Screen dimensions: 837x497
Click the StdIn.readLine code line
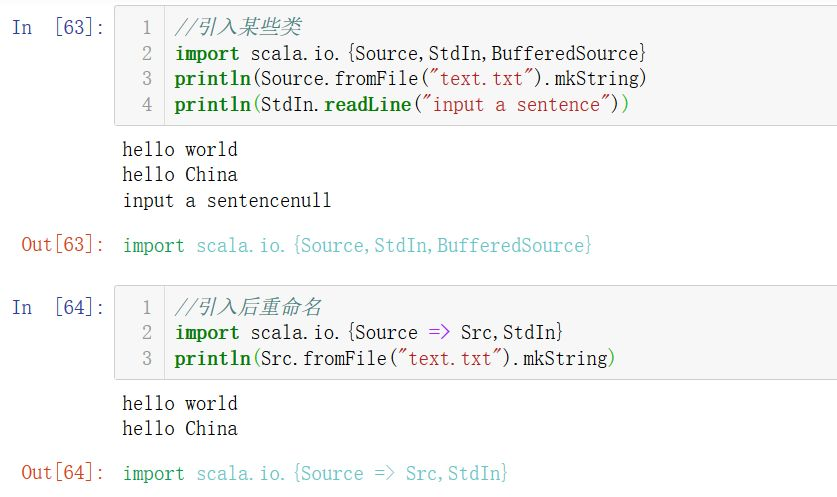click(400, 104)
